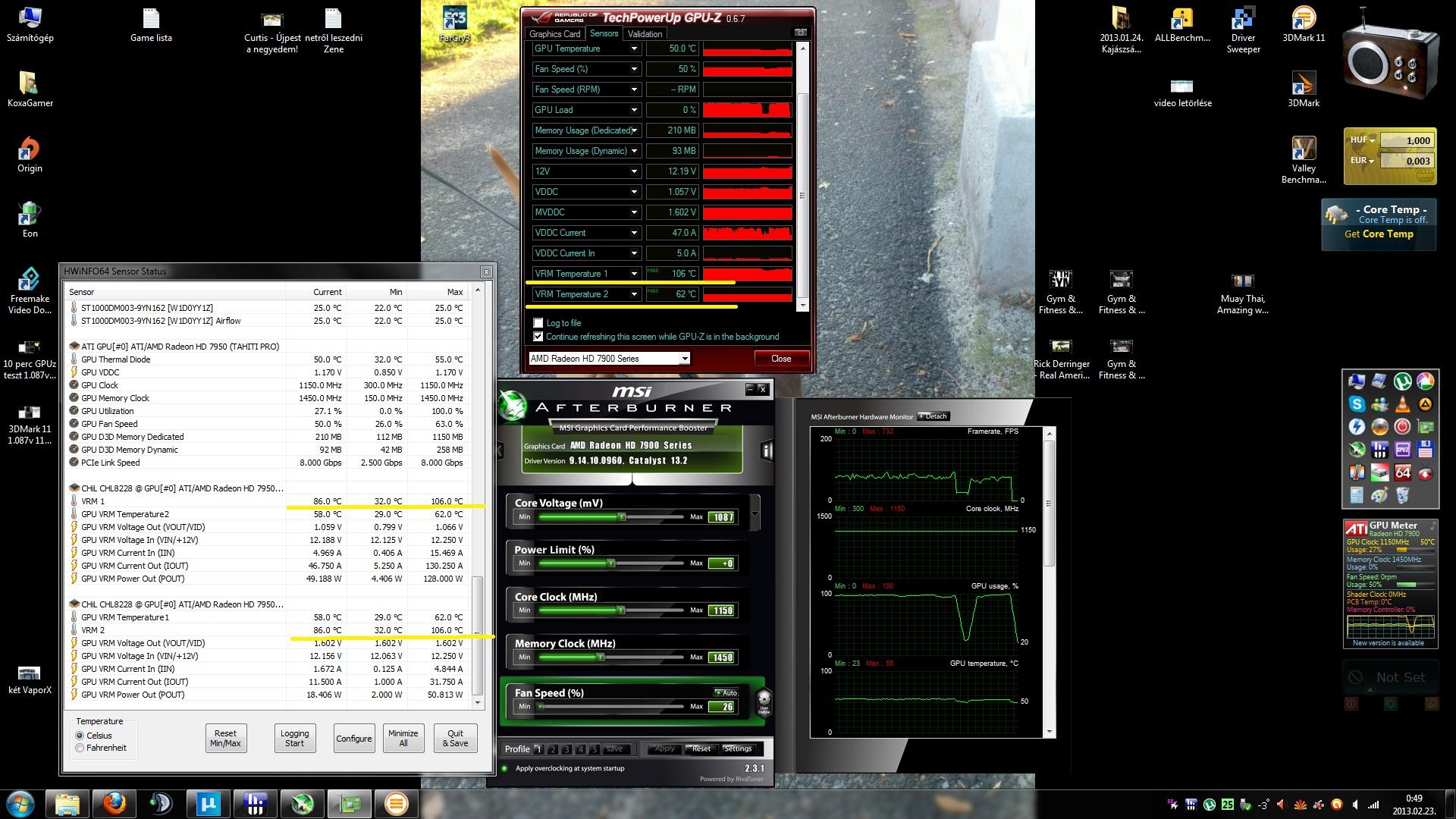Launch the 3DMark 11 desktop shortcut
The height and width of the screenshot is (819, 1456).
click(x=1304, y=24)
